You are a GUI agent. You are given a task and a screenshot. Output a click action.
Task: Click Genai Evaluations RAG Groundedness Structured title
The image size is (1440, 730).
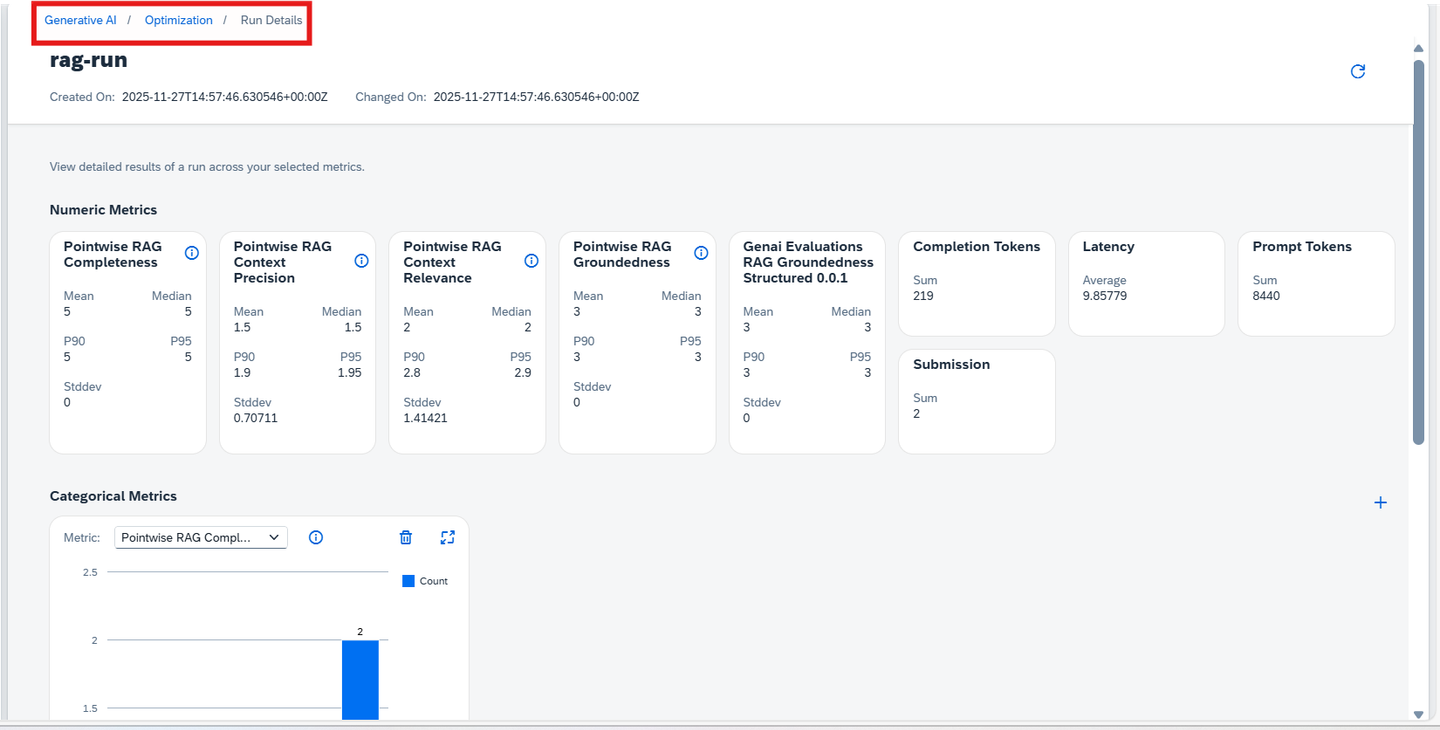(808, 262)
